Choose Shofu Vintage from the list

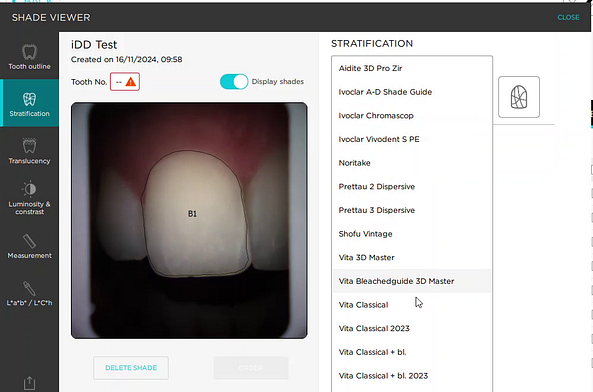pos(412,234)
